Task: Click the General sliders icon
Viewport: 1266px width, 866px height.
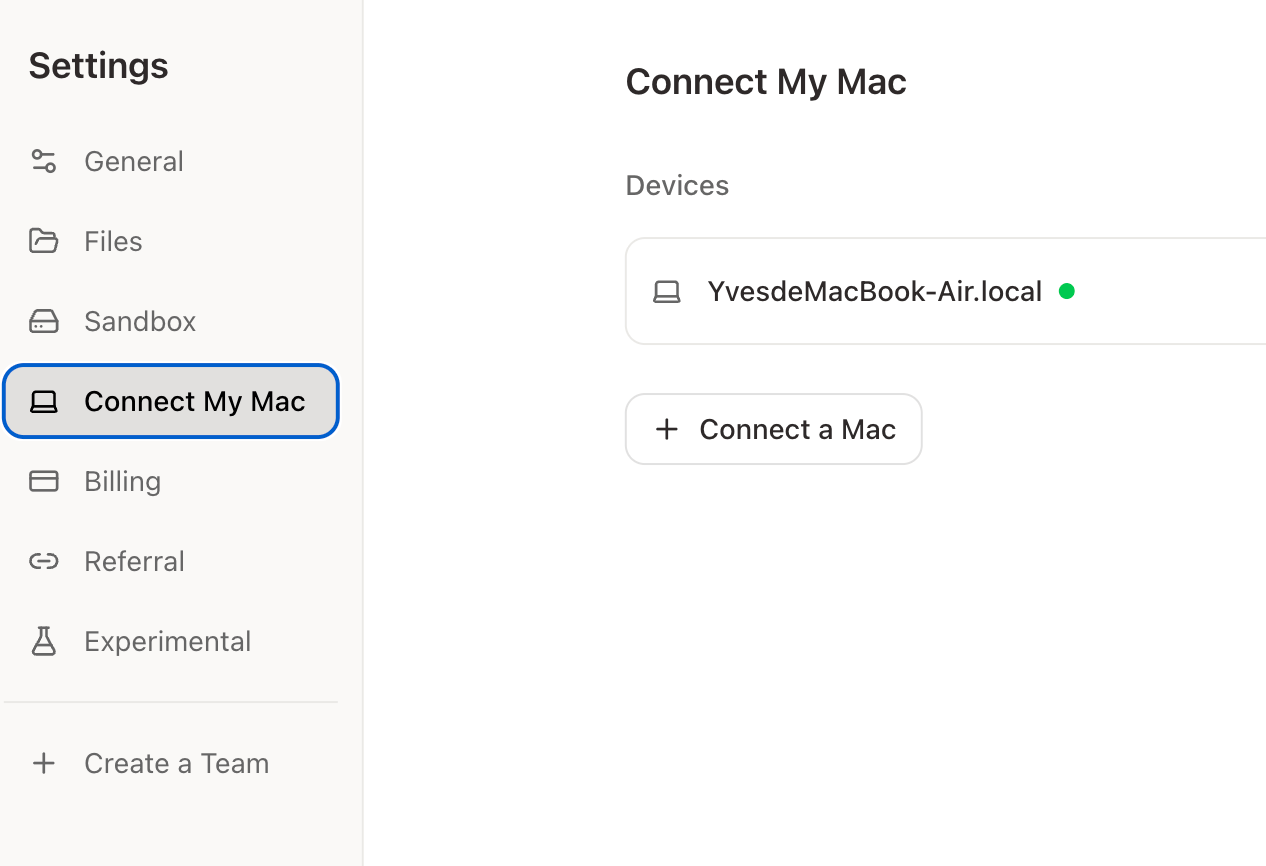Action: pos(43,161)
